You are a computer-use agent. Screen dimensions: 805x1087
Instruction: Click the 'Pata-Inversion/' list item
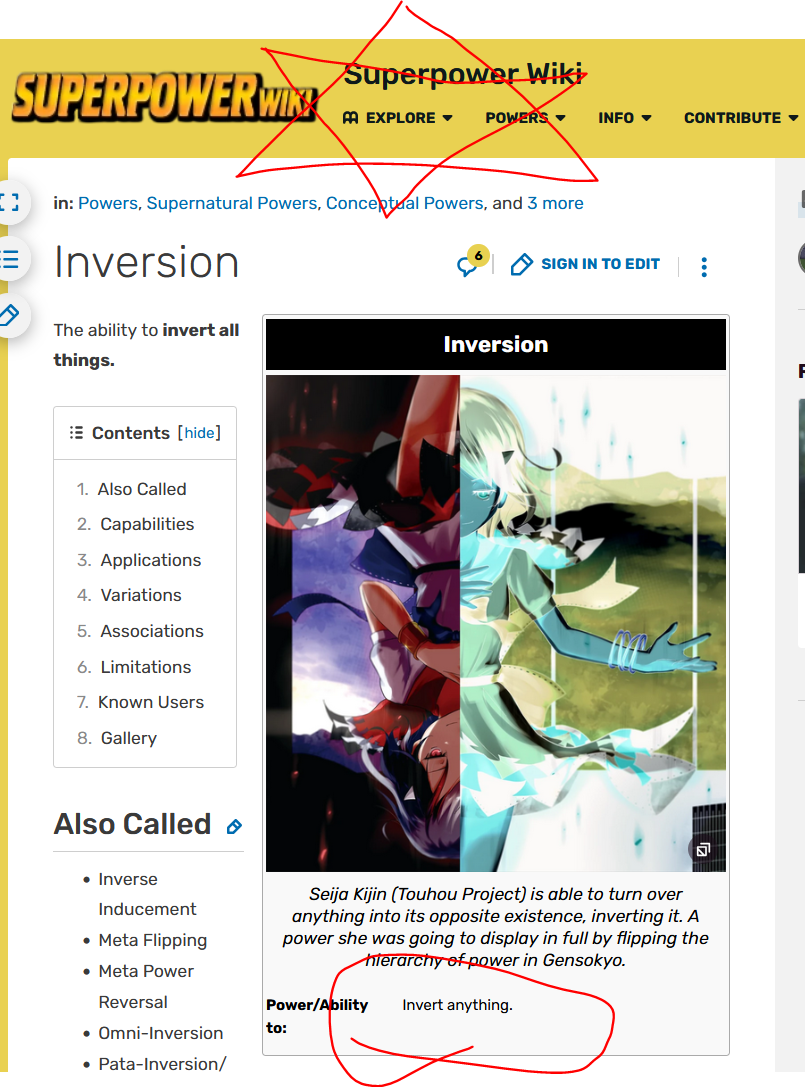pyautogui.click(x=162, y=1064)
